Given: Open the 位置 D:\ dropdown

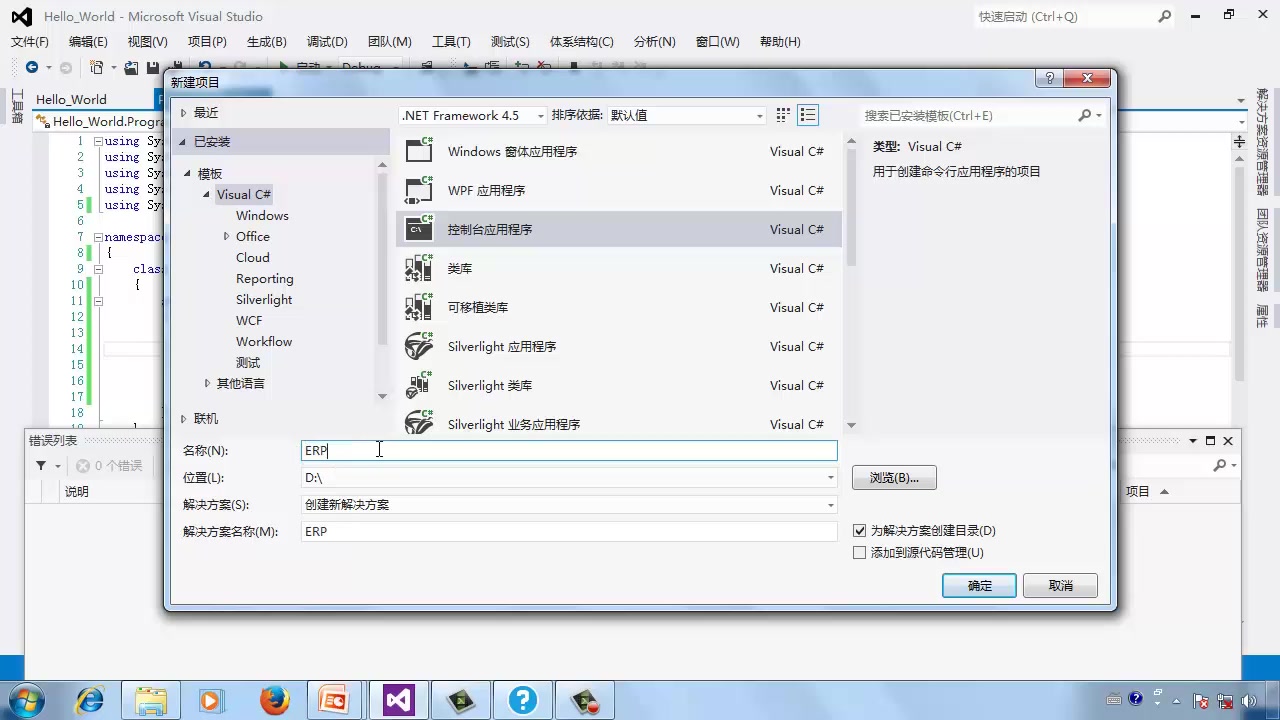Looking at the screenshot, I should click(x=830, y=478).
